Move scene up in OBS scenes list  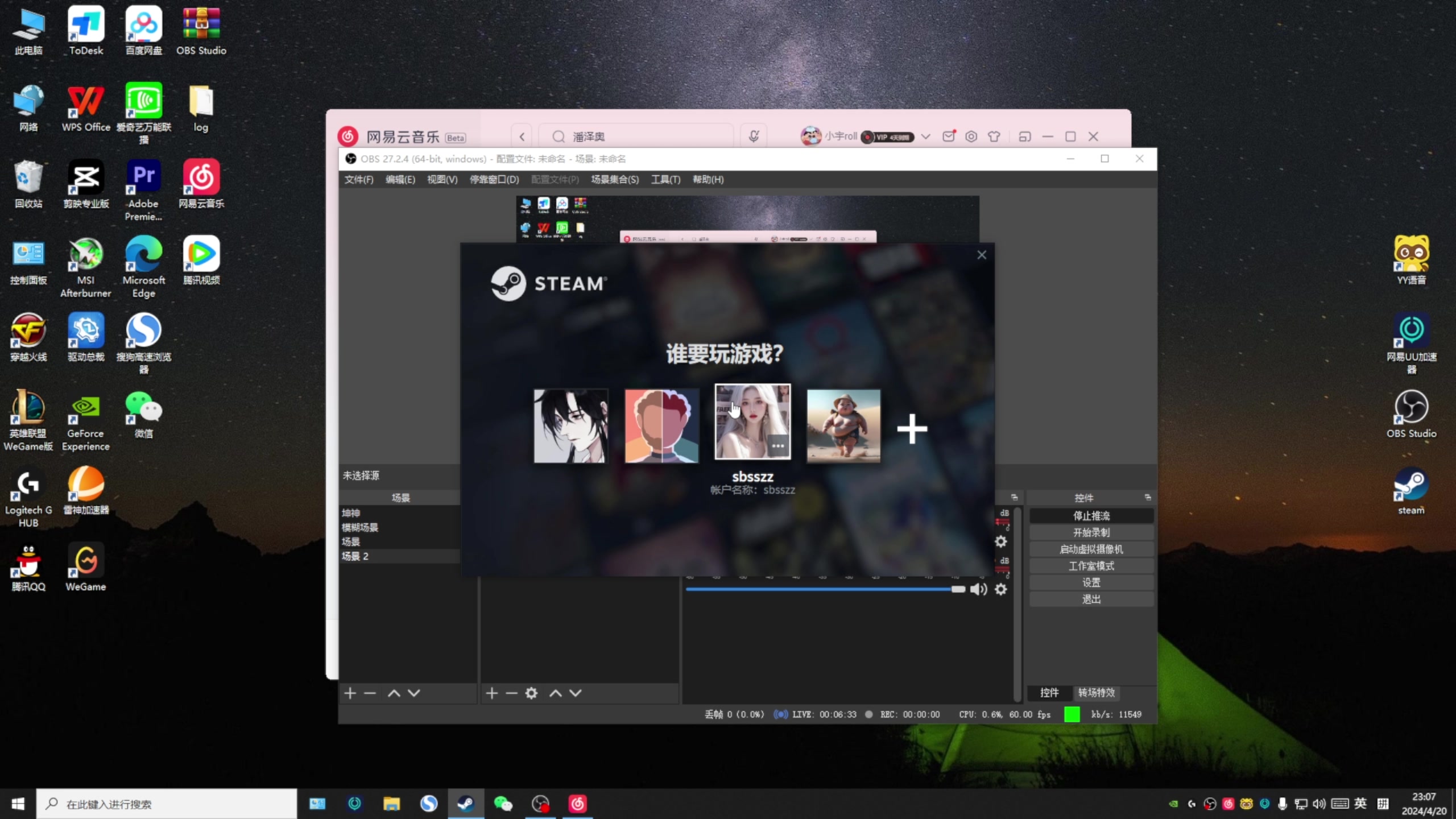coord(394,693)
